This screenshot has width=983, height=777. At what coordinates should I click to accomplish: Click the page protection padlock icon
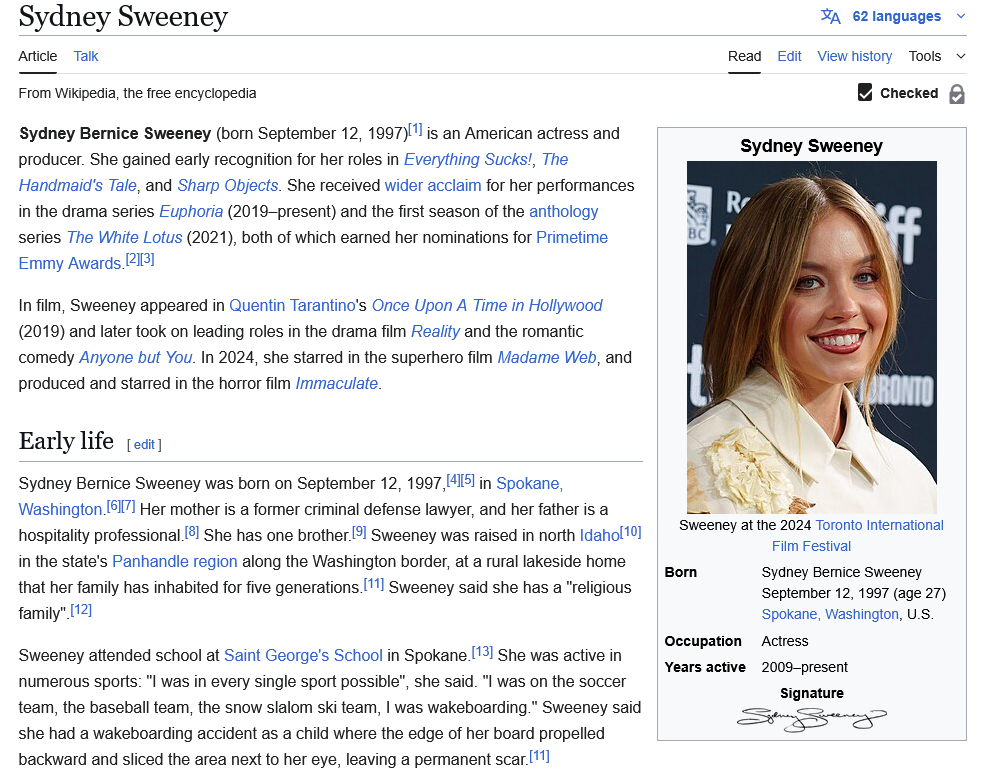pyautogui.click(x=957, y=94)
